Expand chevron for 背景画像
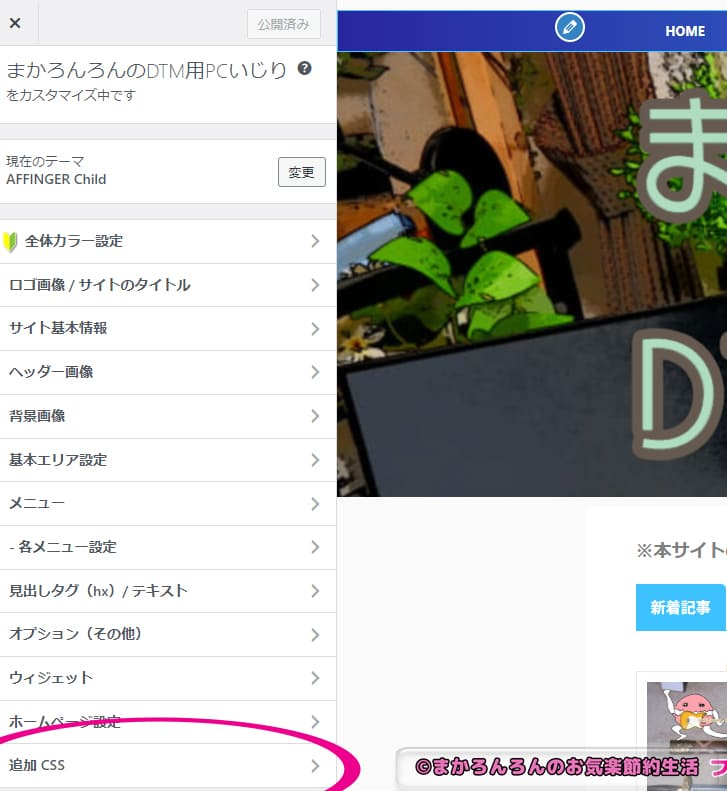 315,416
